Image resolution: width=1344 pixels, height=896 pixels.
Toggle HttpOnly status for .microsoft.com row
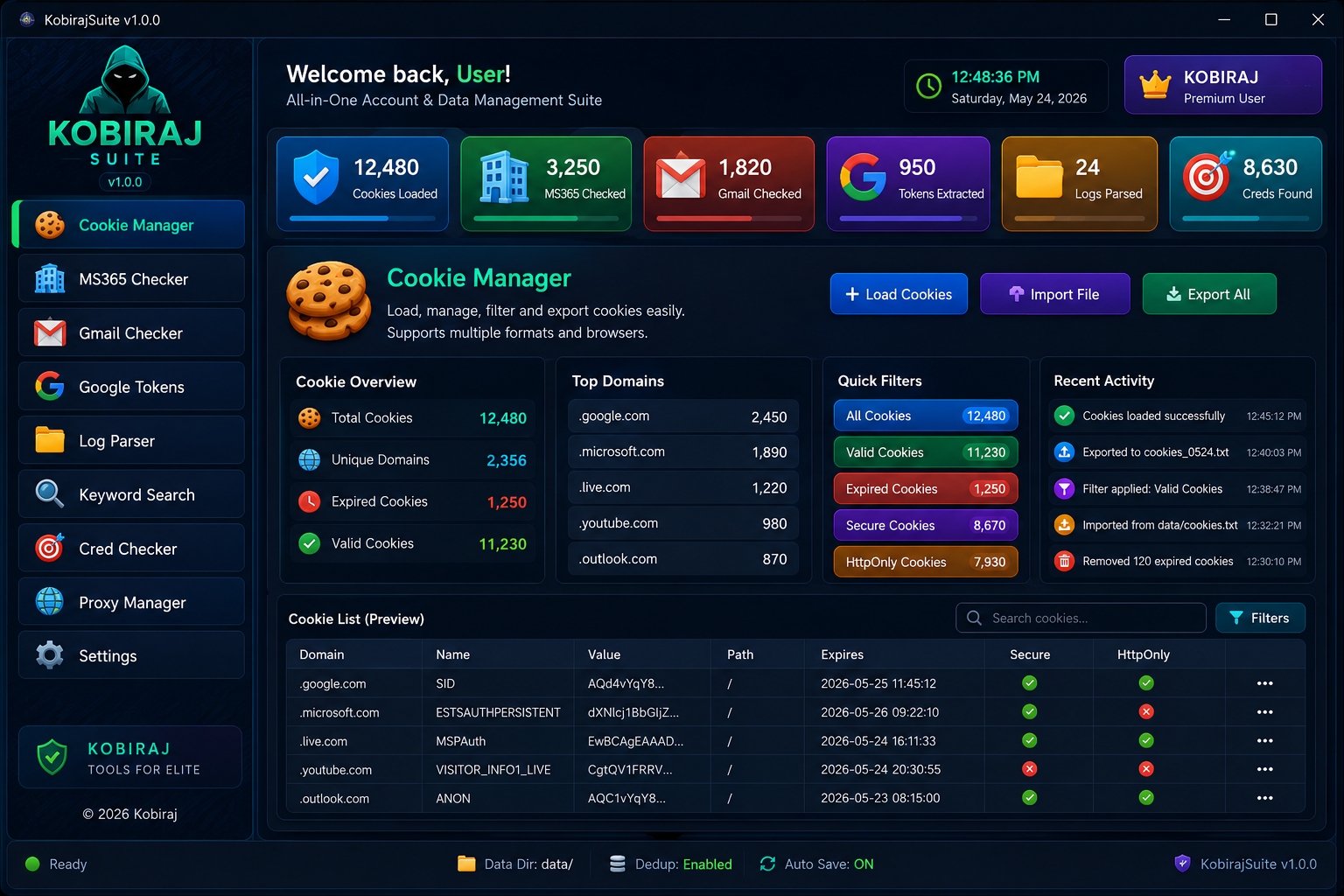(1146, 712)
